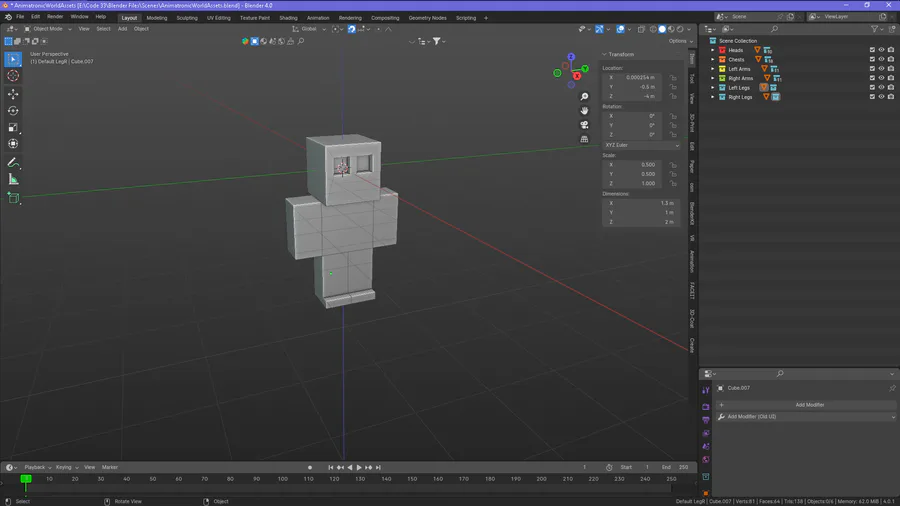The height and width of the screenshot is (506, 900).
Task: Click the green playhead at frame 1
Action: (x=26, y=479)
